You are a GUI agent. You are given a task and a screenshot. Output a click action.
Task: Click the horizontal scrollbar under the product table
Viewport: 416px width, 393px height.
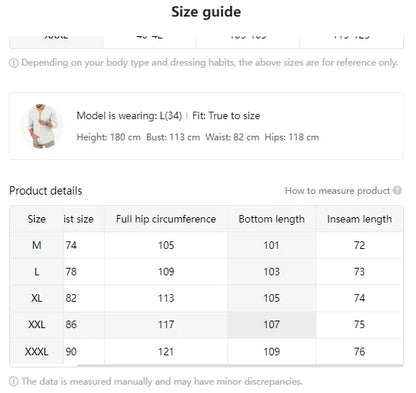[240, 366]
